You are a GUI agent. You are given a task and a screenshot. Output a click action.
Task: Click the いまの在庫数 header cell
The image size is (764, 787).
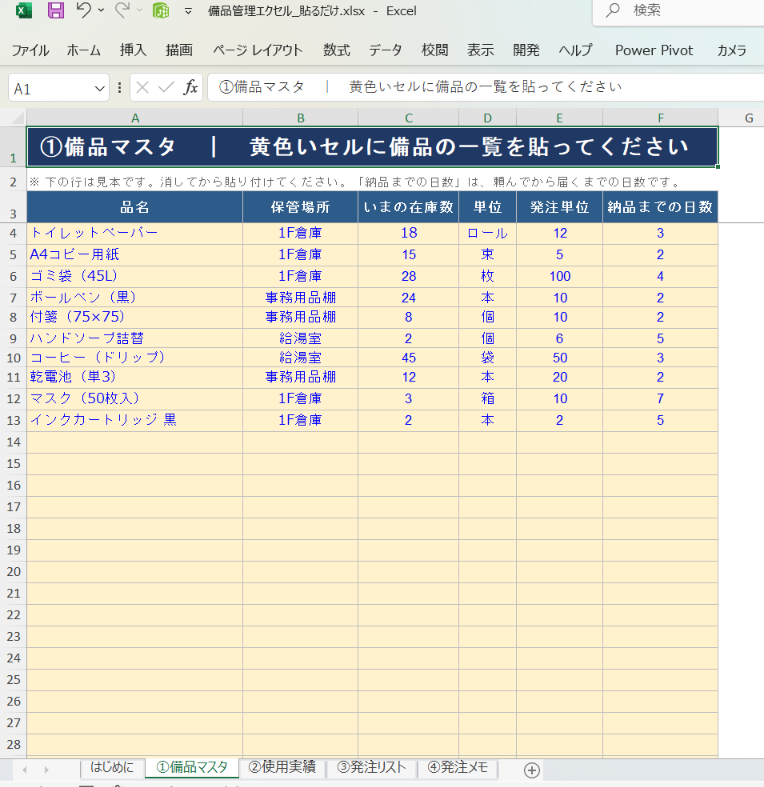(x=408, y=207)
